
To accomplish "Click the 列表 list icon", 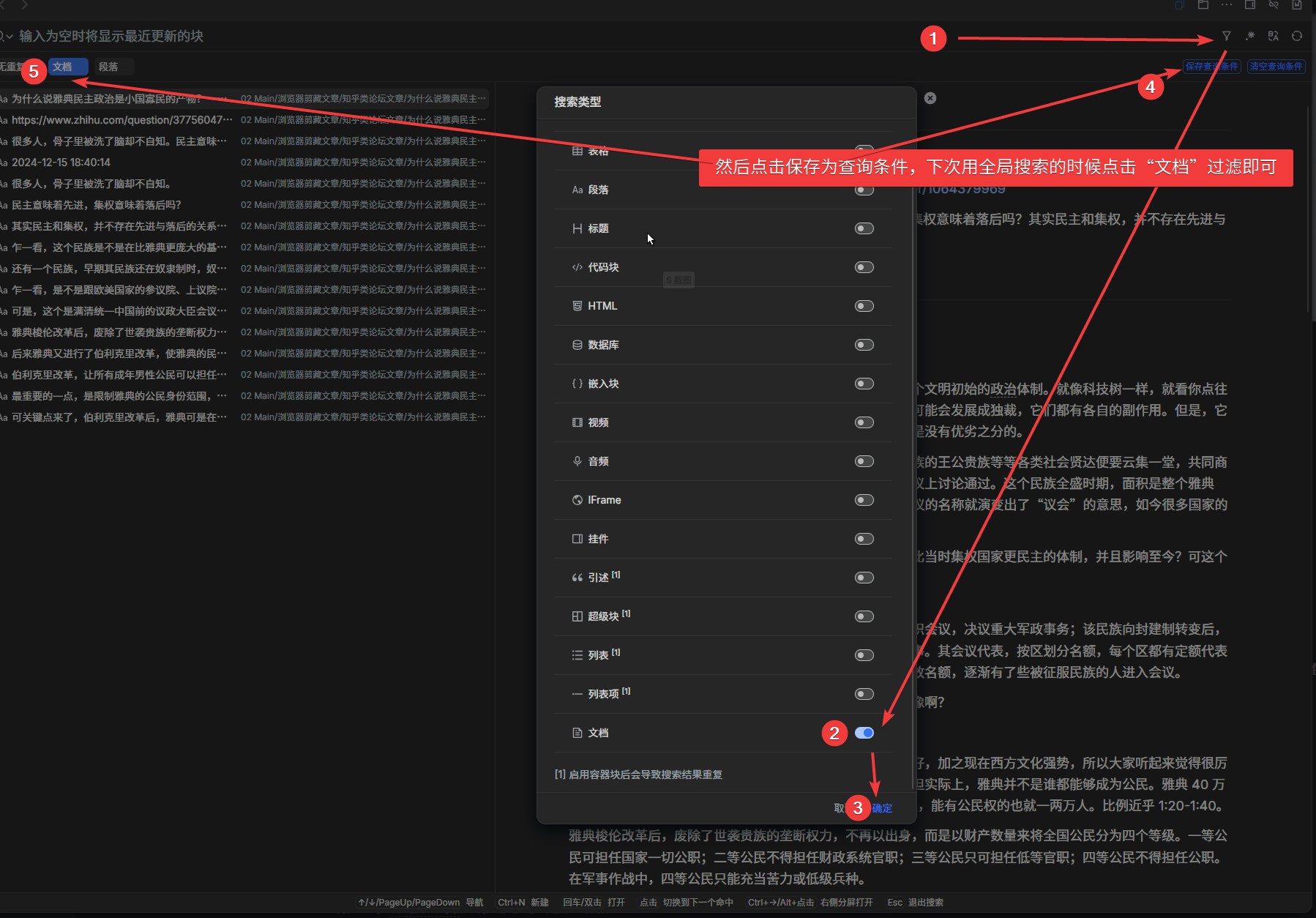I will pyautogui.click(x=577, y=655).
